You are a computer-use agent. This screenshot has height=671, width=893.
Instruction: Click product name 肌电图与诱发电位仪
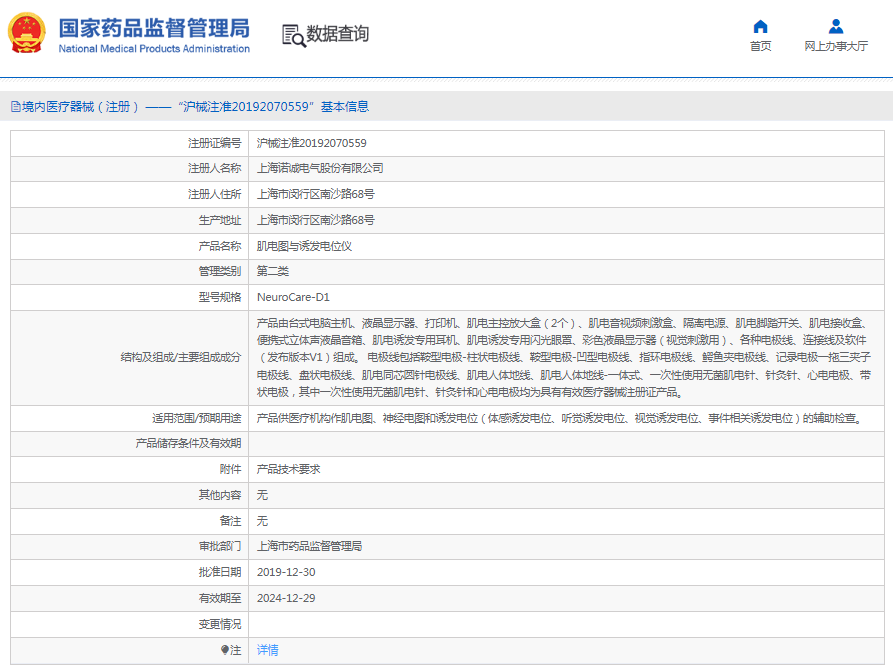pos(304,246)
